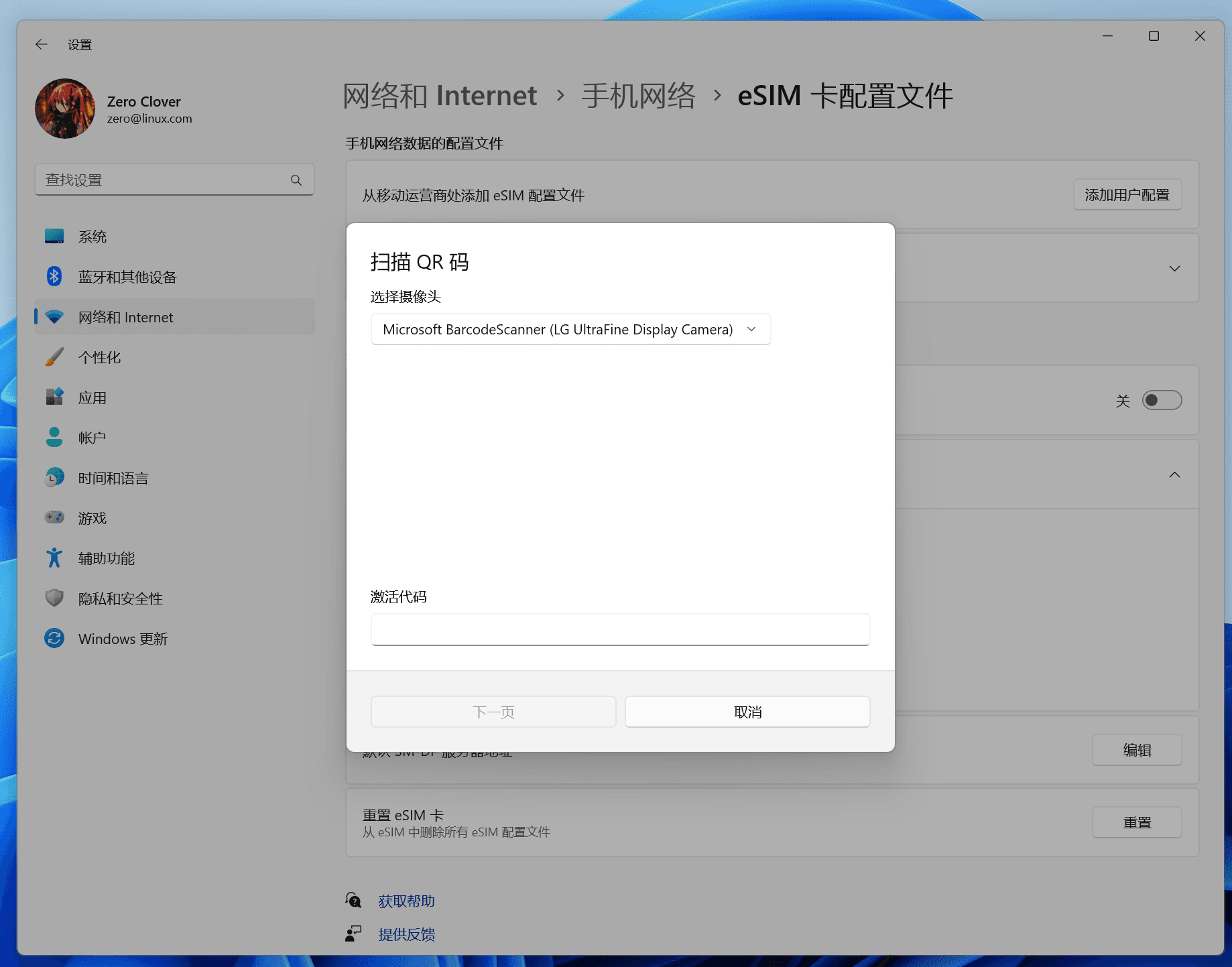
Task: Open 应用 apps icon
Action: pos(54,397)
